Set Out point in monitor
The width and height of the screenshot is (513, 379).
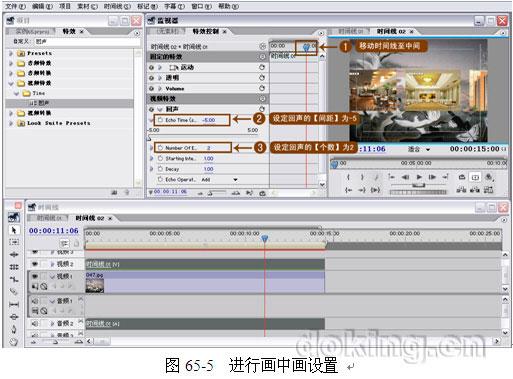pyautogui.click(x=362, y=177)
